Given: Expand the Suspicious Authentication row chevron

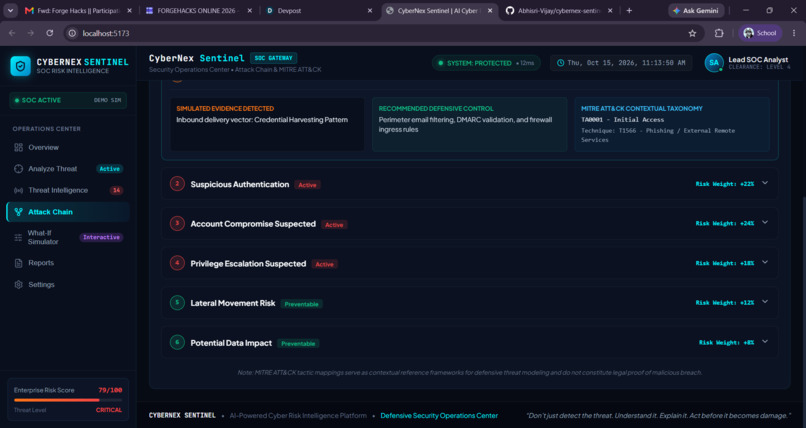Looking at the screenshot, I should click(x=765, y=183).
